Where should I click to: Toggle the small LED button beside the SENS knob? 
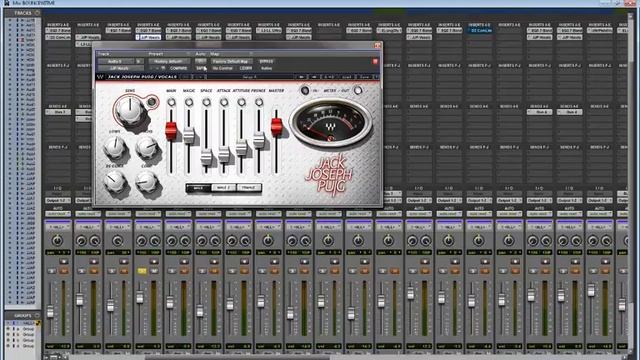pyautogui.click(x=151, y=101)
